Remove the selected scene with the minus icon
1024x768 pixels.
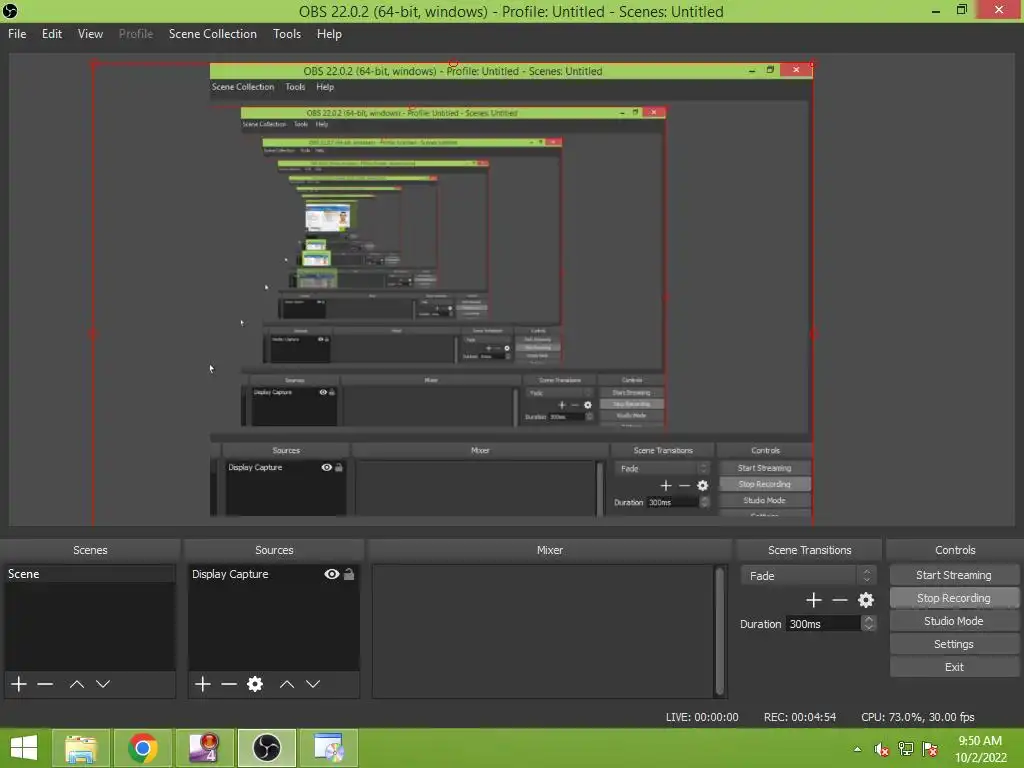(45, 684)
